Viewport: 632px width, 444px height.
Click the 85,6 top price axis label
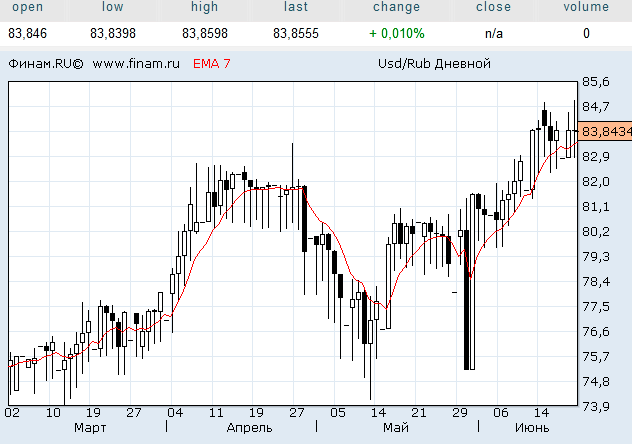(x=596, y=82)
